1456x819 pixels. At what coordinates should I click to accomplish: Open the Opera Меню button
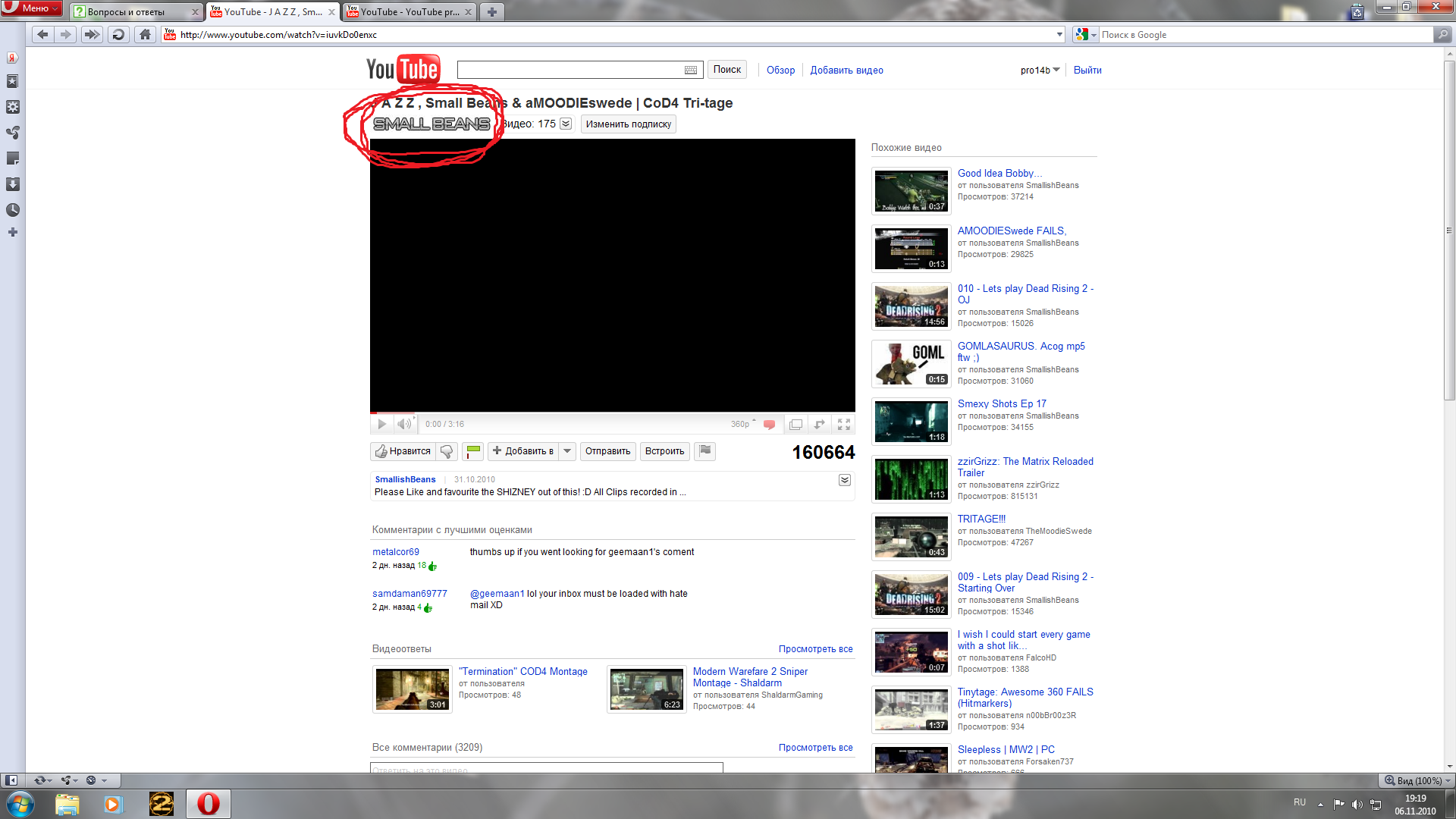point(32,8)
